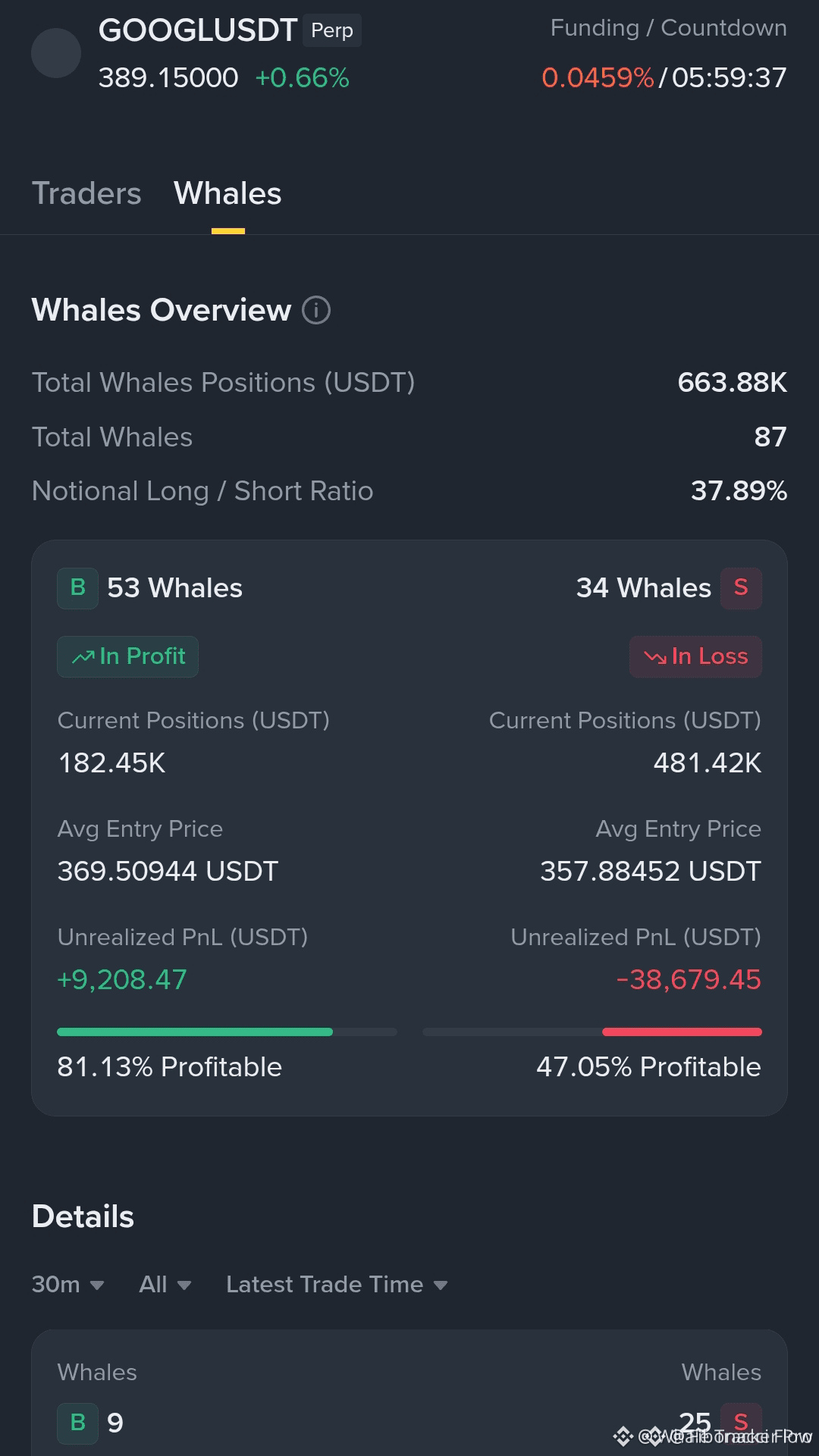Switch to the Traders tab
Viewport: 819px width, 1456px height.
coord(86,194)
